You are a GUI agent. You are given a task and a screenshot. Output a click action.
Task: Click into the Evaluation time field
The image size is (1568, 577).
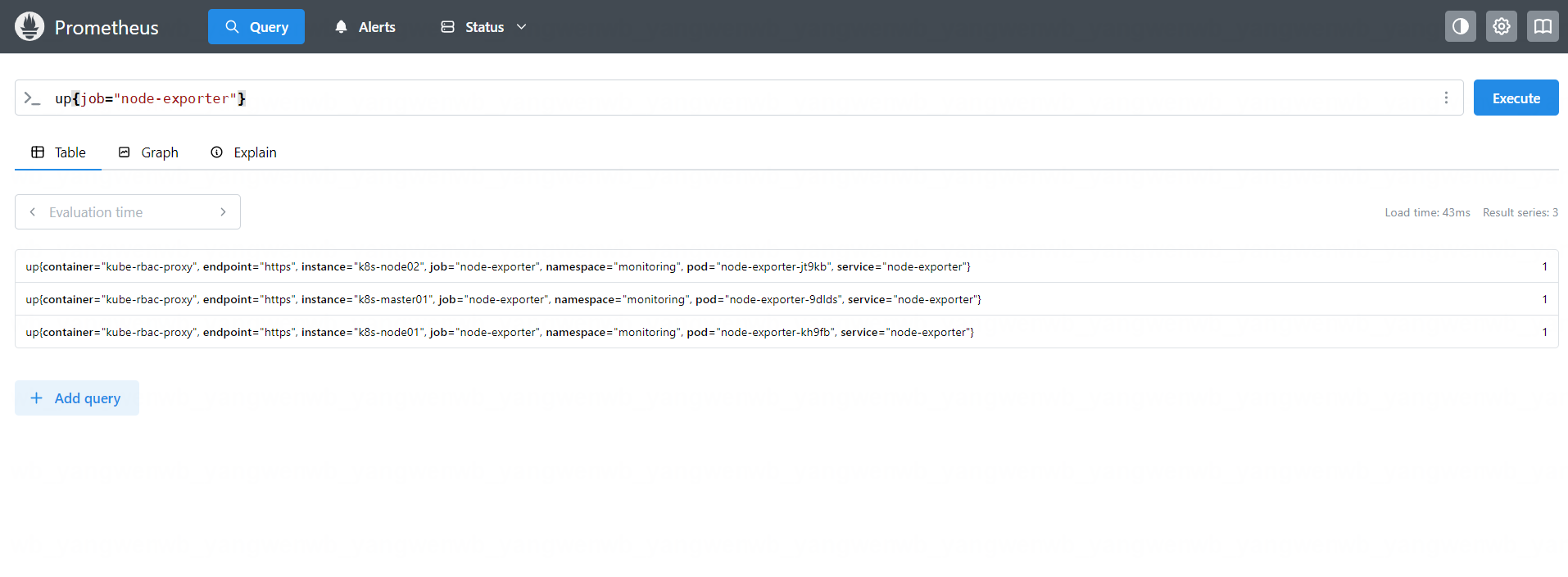pos(127,212)
